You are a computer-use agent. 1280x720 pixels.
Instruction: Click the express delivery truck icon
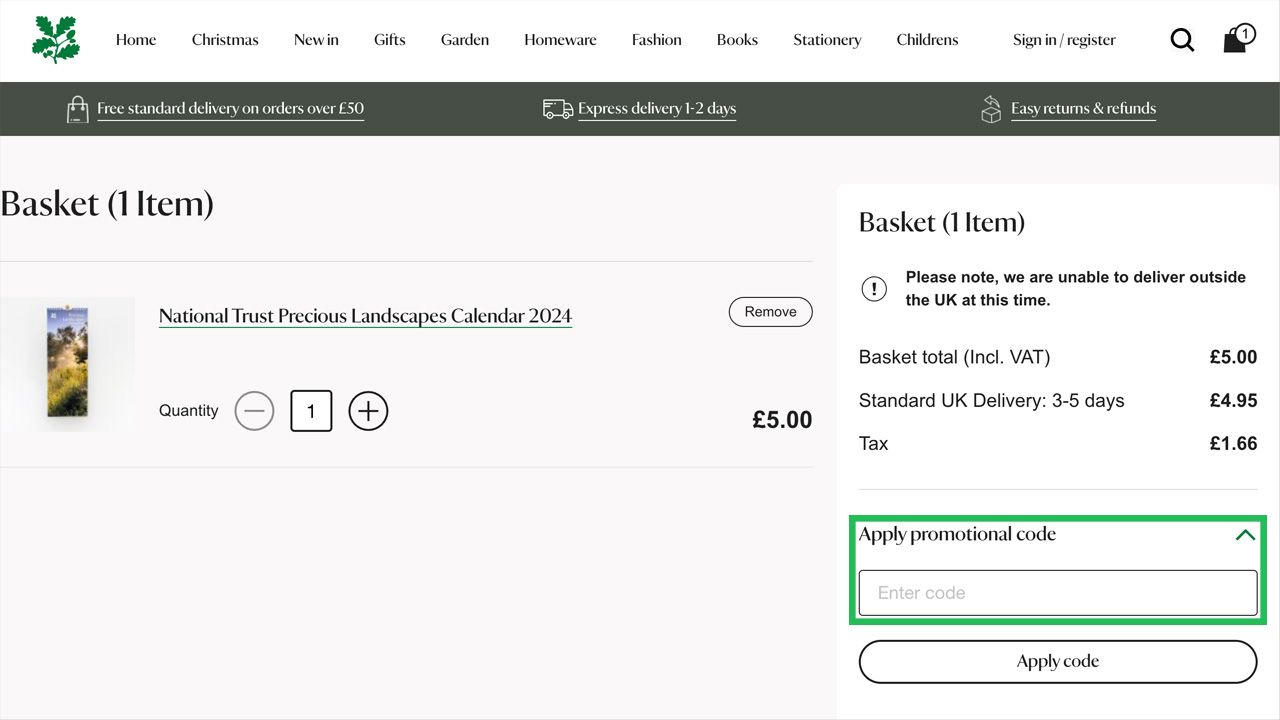(x=556, y=108)
